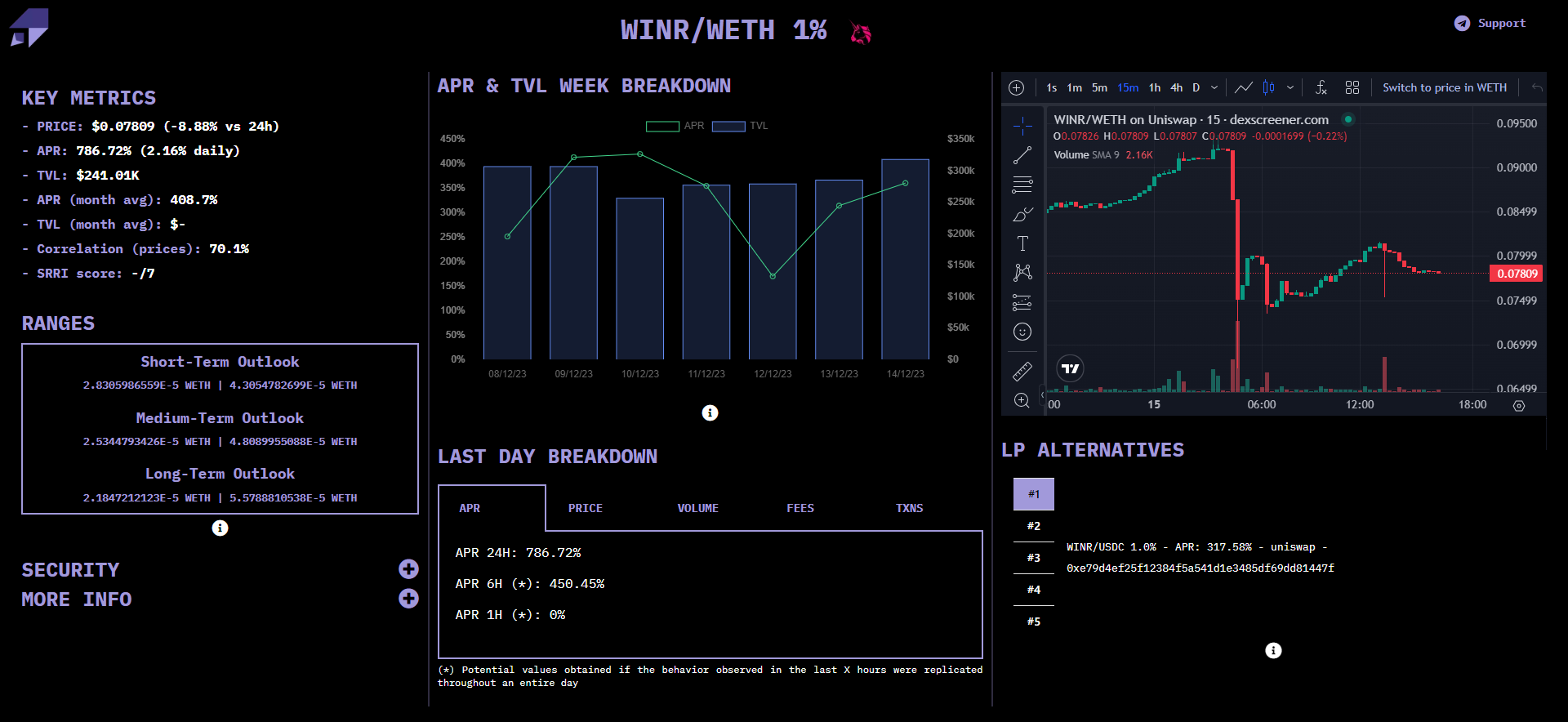Select the brush drawing tool
The height and width of the screenshot is (722, 1568).
tap(1022, 214)
